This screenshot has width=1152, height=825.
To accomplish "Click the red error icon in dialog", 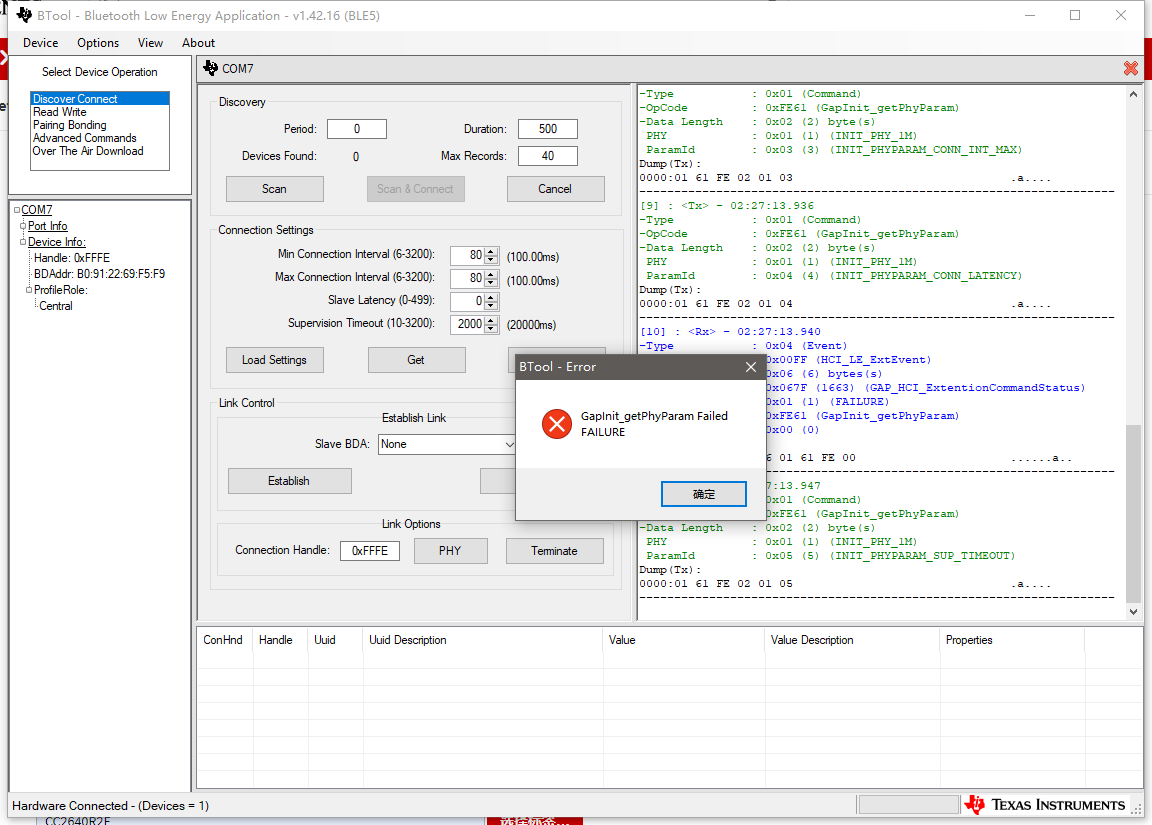I will point(556,424).
